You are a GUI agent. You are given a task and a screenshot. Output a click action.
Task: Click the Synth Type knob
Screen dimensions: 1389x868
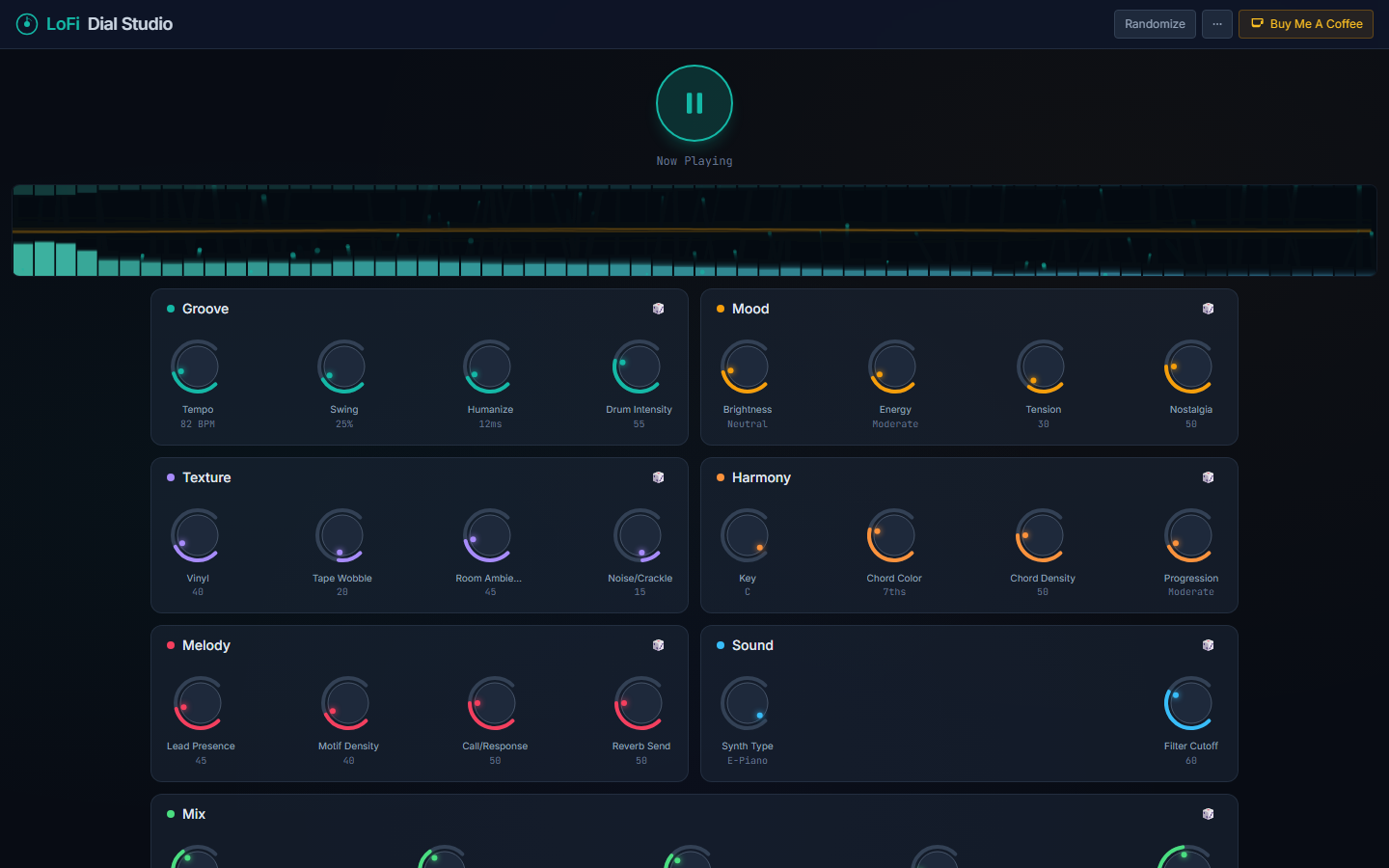pos(748,703)
